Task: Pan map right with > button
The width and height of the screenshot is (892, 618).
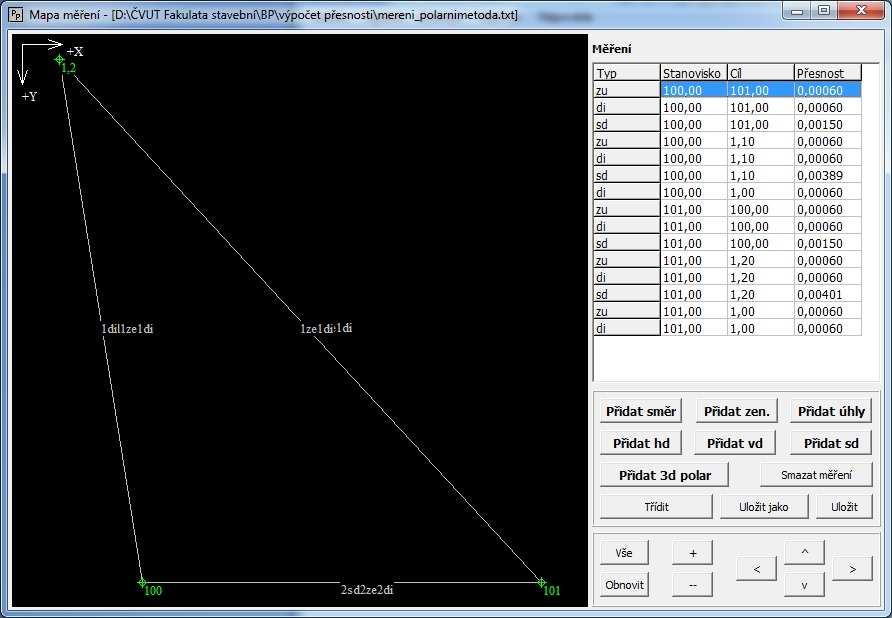Action: click(852, 568)
